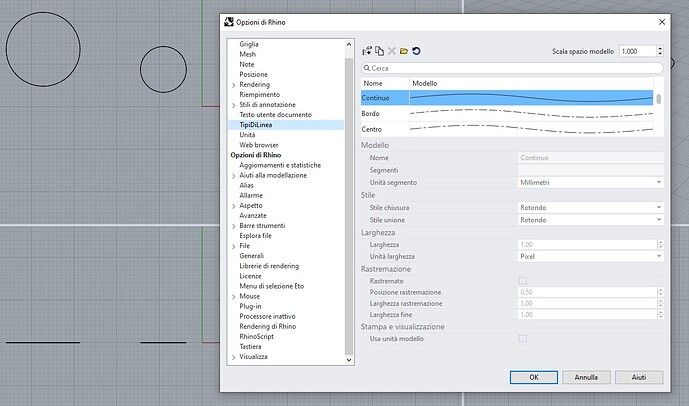This screenshot has width=689, height=406.
Task: Open the Unità larghezza dropdown
Action: (x=591, y=256)
